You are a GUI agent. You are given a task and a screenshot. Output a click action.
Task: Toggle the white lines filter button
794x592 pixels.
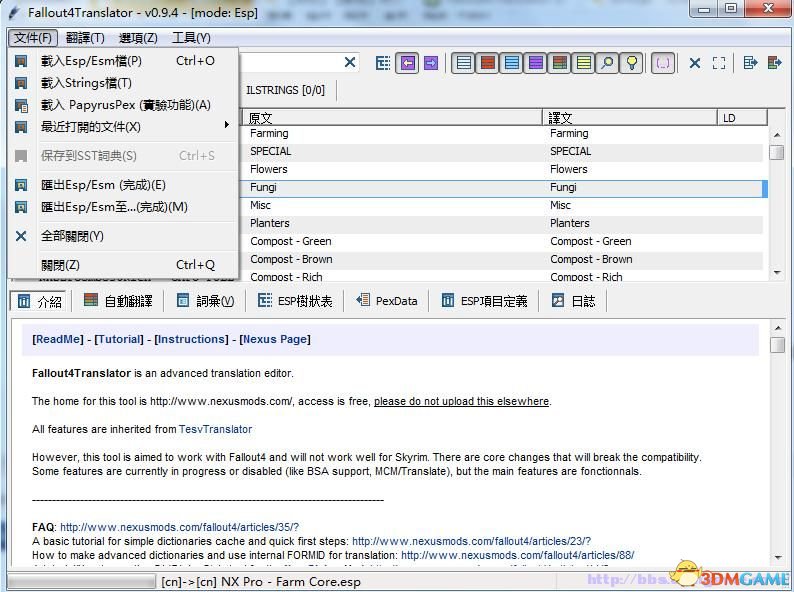(x=463, y=63)
